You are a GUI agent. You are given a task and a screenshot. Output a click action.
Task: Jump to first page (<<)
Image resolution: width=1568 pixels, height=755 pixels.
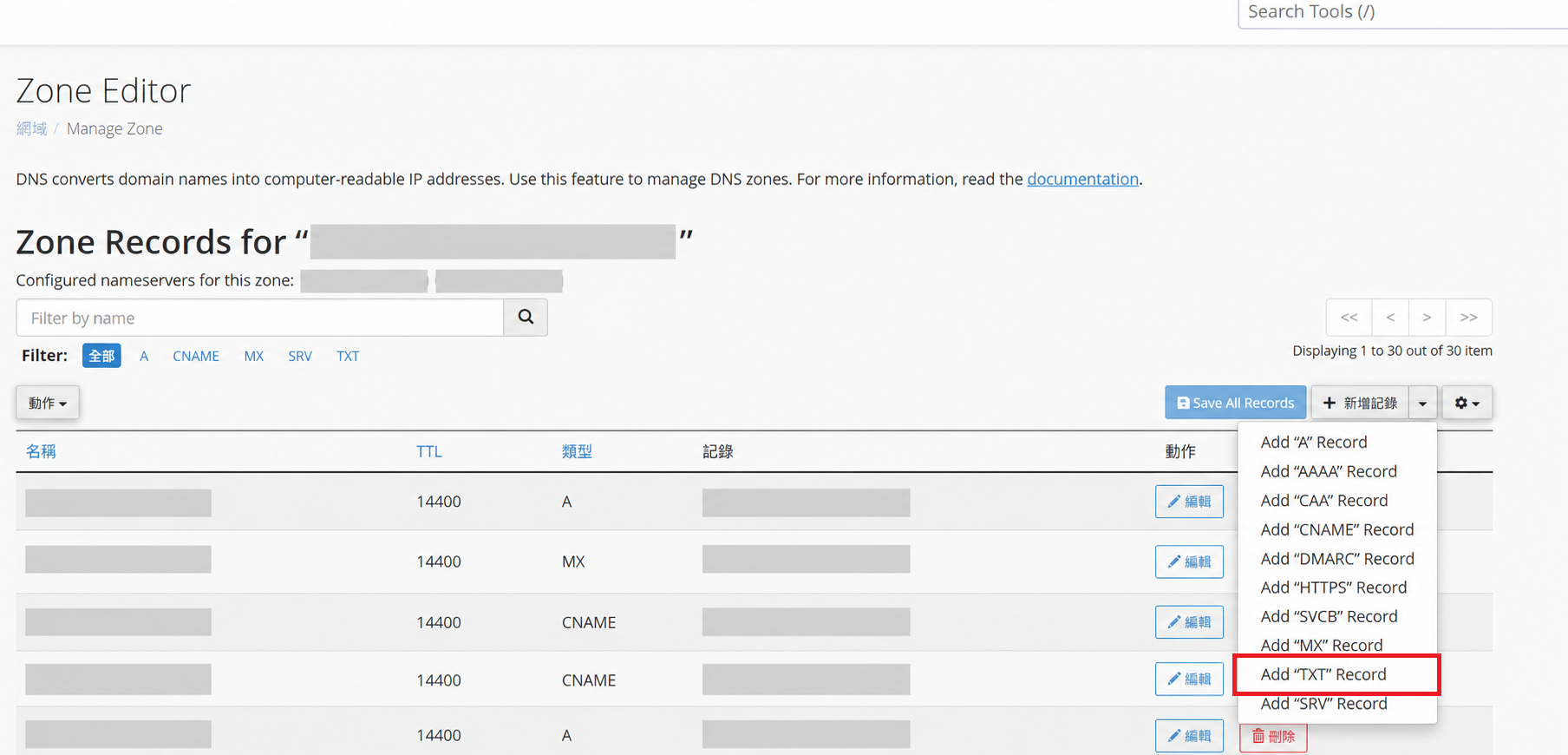point(1349,318)
